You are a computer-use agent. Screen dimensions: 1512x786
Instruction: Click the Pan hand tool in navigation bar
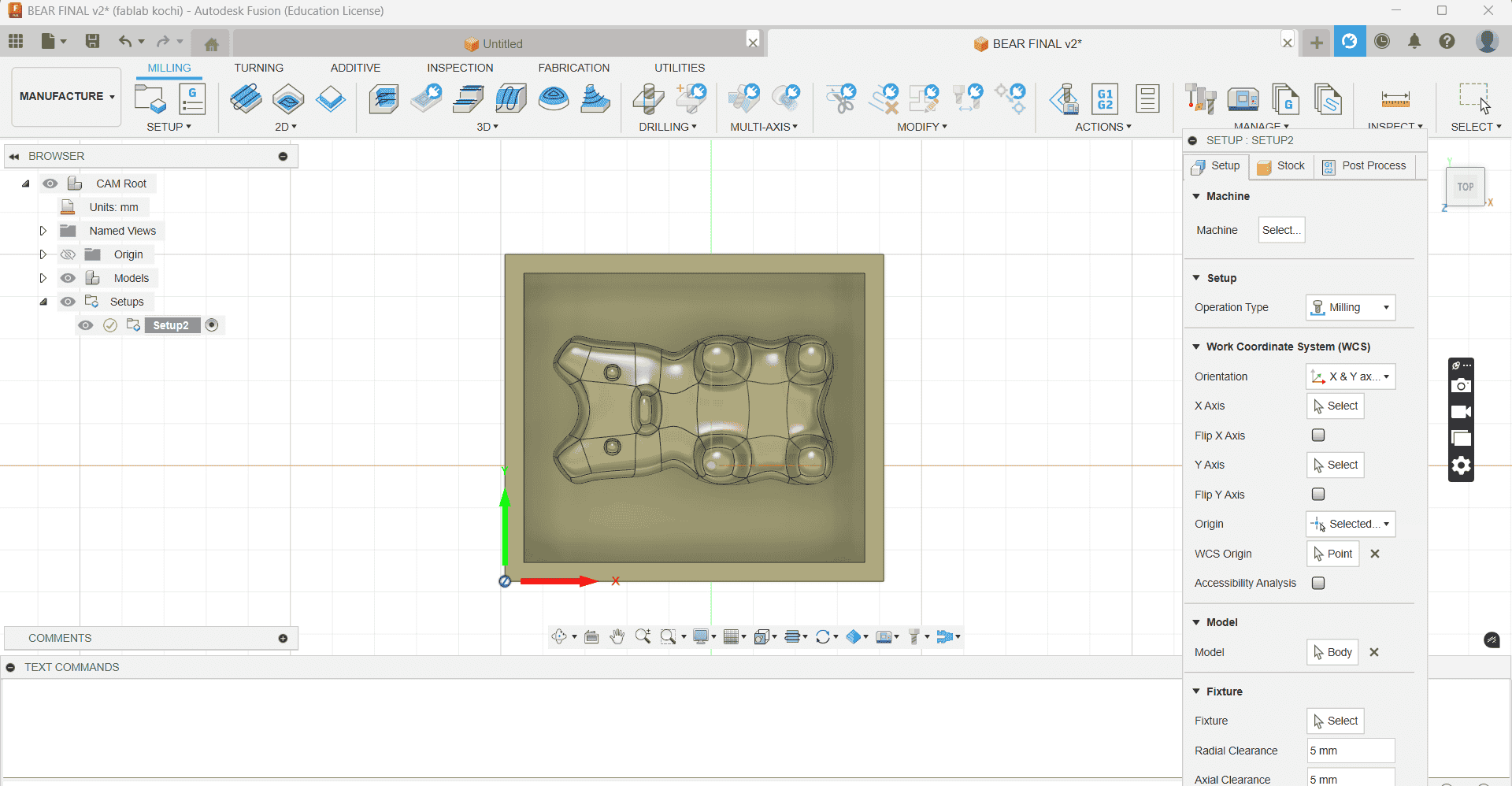(617, 636)
